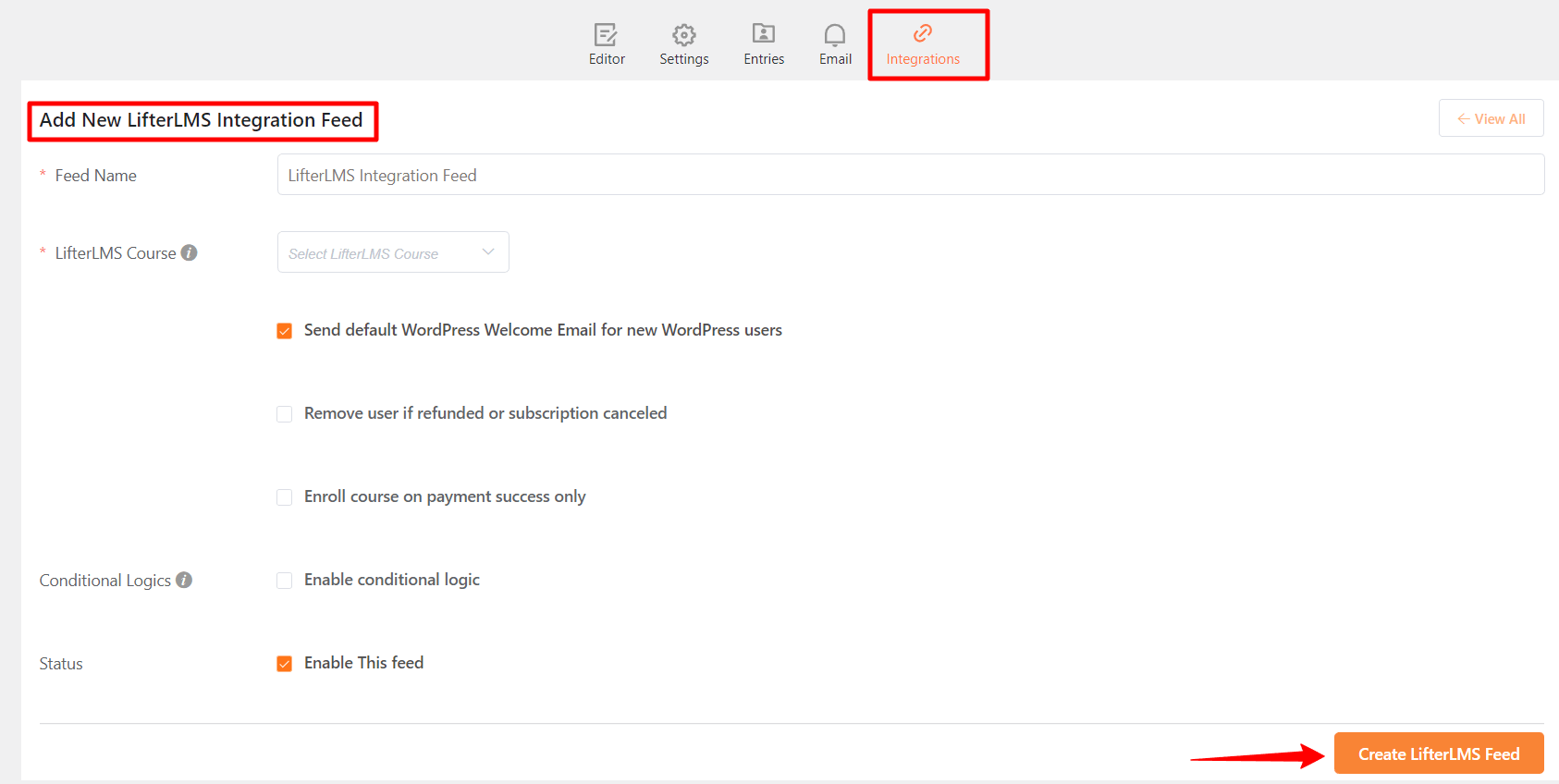The height and width of the screenshot is (784, 1559).
Task: Uncheck Enable This feed
Action: pos(285,664)
